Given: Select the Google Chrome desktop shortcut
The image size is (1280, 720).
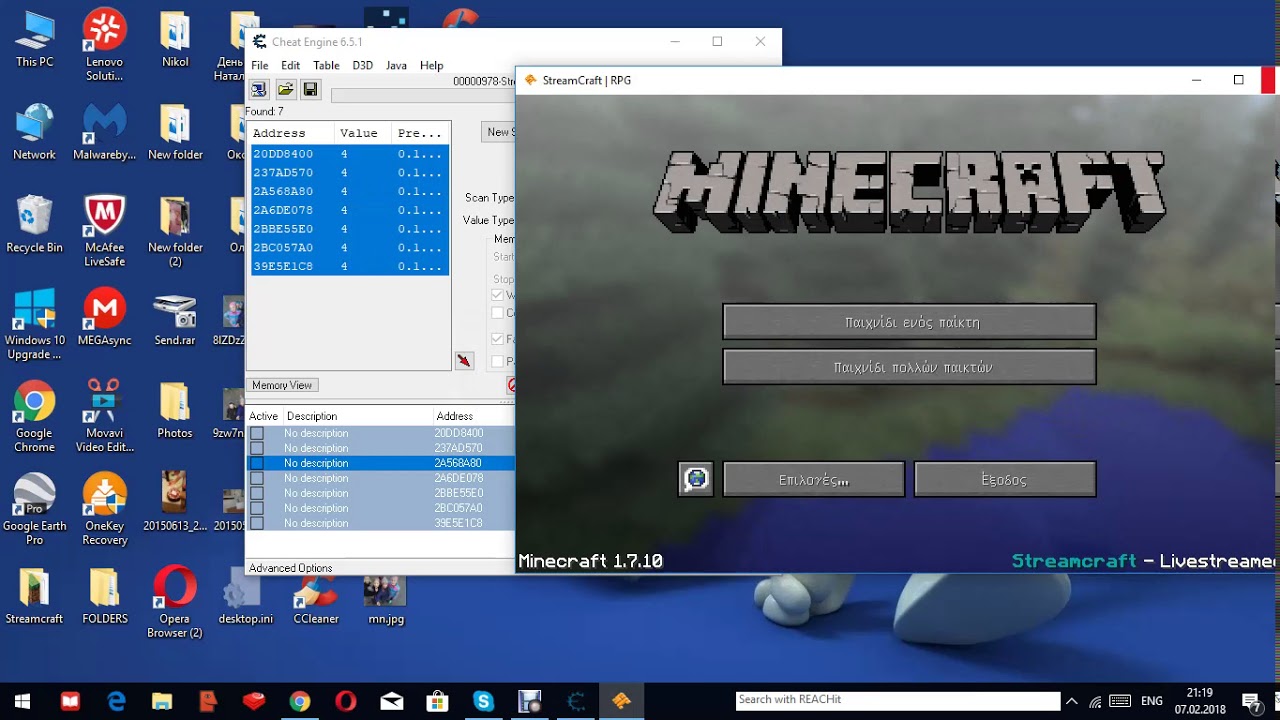Looking at the screenshot, I should tap(34, 417).
